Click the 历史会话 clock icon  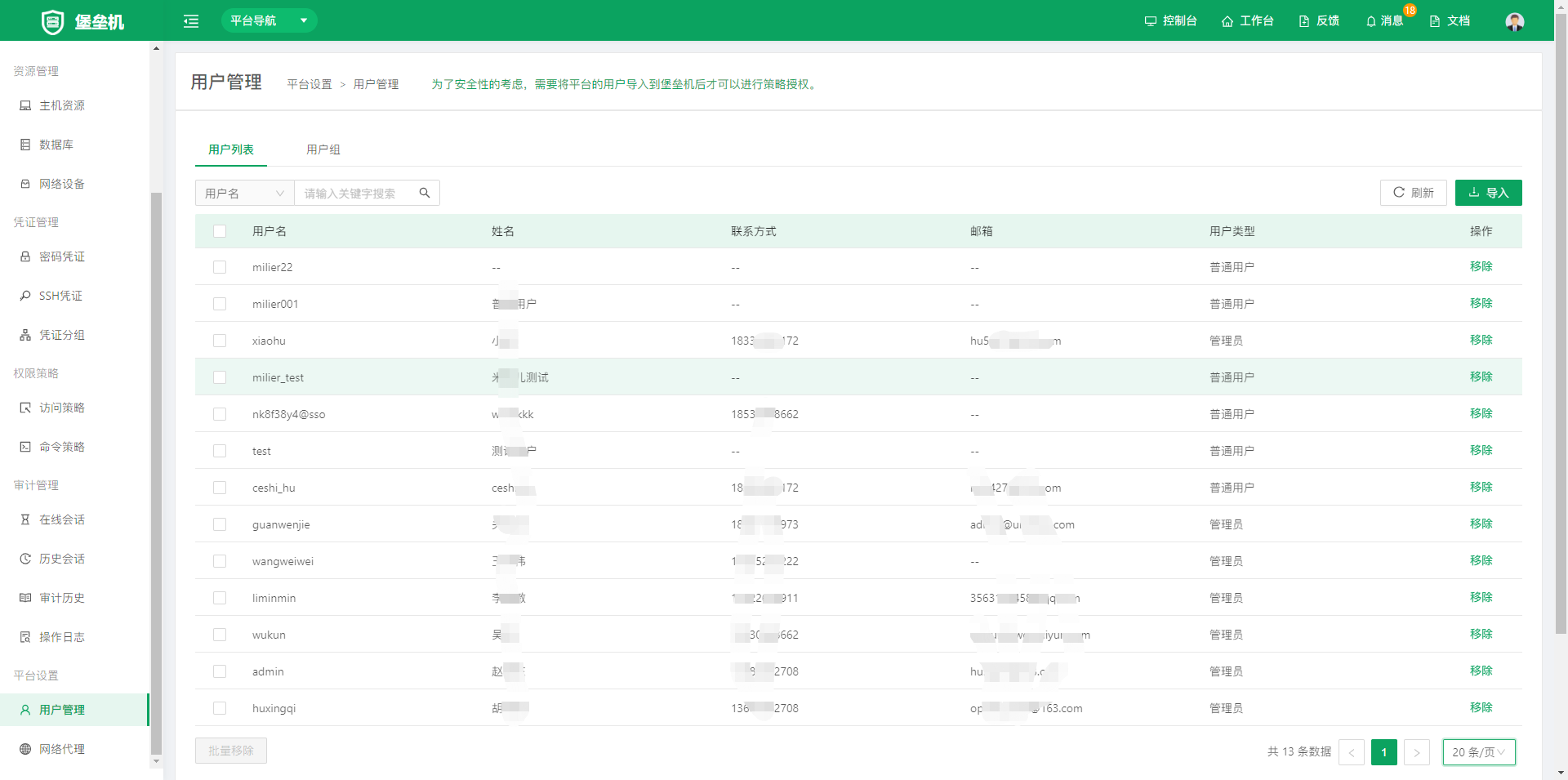pyautogui.click(x=25, y=559)
